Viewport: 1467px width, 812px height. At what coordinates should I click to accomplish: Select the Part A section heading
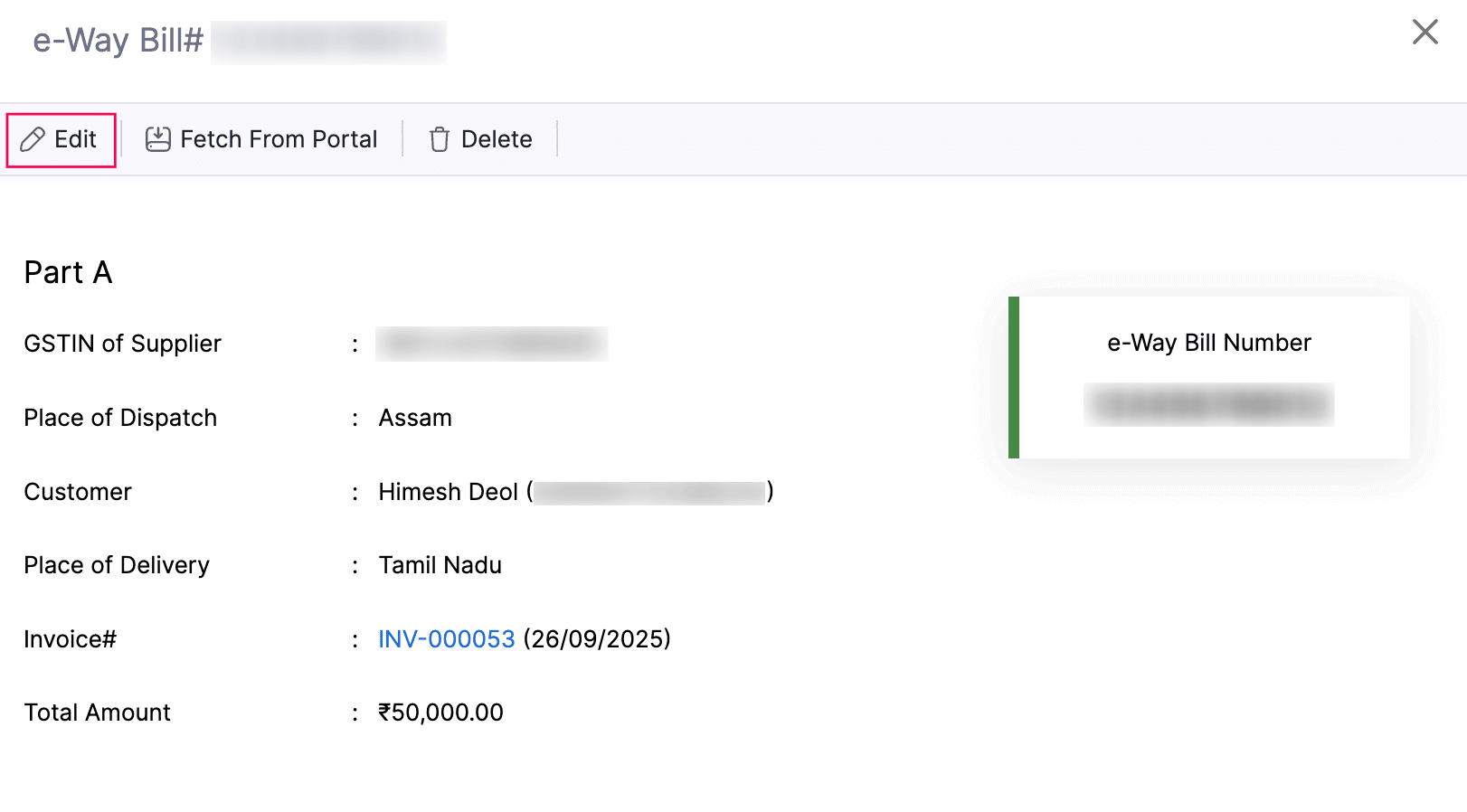(x=67, y=272)
